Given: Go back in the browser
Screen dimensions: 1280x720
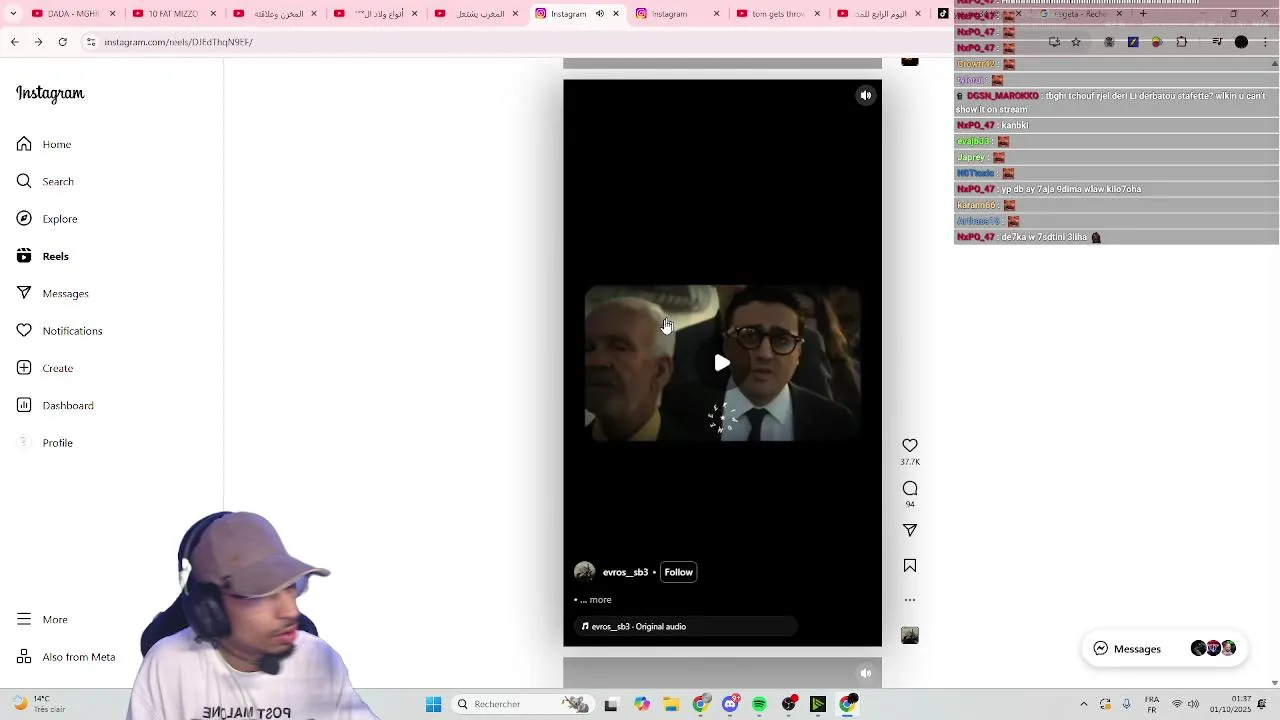Looking at the screenshot, I should 14,42.
